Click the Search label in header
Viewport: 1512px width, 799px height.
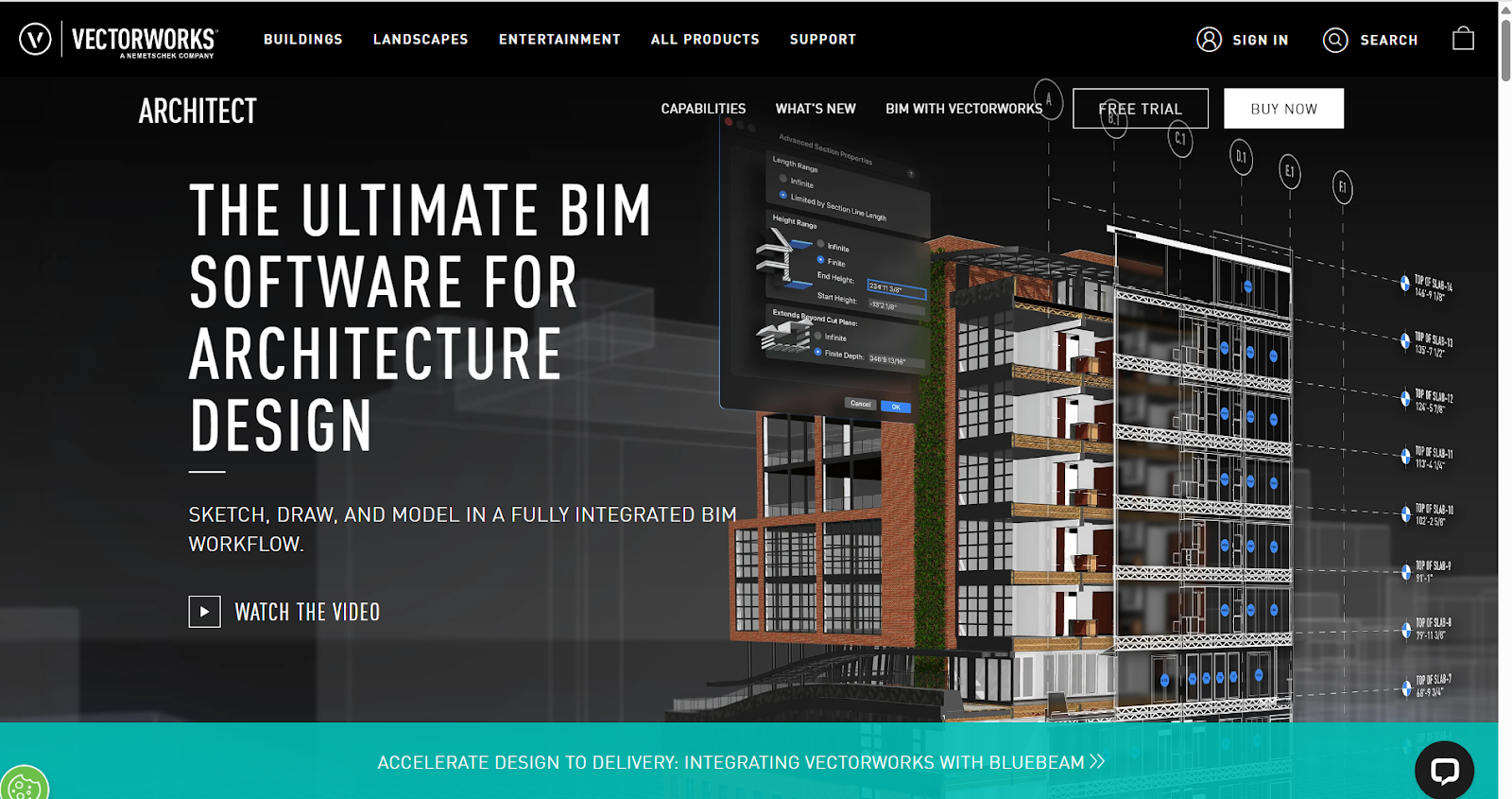pyautogui.click(x=1388, y=41)
